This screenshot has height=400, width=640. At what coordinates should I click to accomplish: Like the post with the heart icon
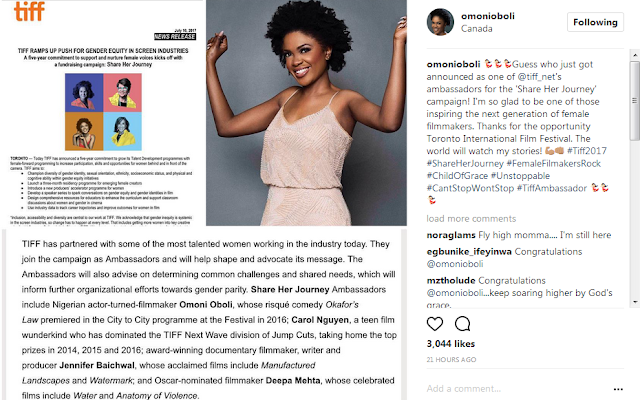[x=435, y=324]
